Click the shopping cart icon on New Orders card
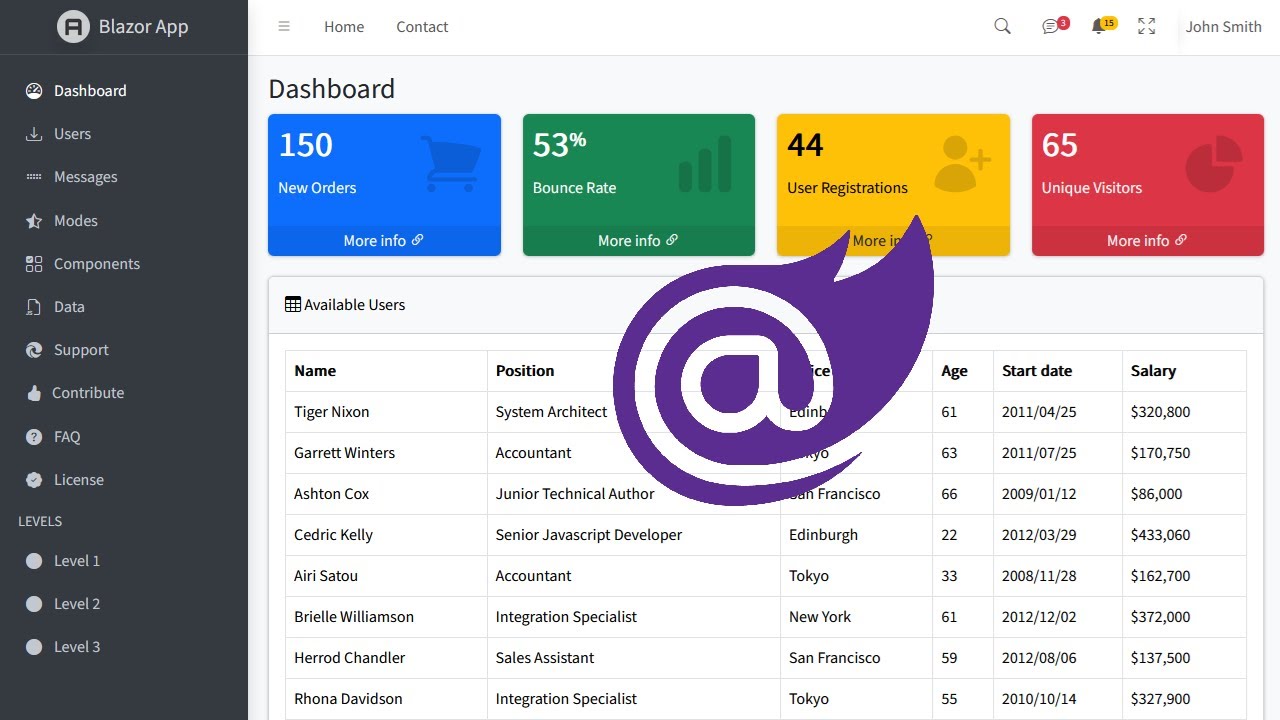The width and height of the screenshot is (1280, 720). 451,163
